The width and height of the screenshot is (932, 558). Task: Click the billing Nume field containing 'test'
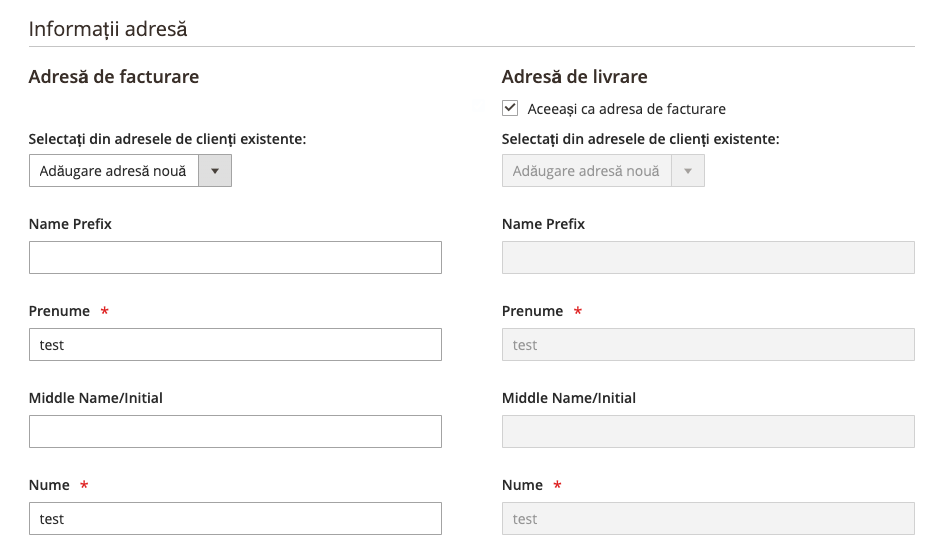[235, 518]
